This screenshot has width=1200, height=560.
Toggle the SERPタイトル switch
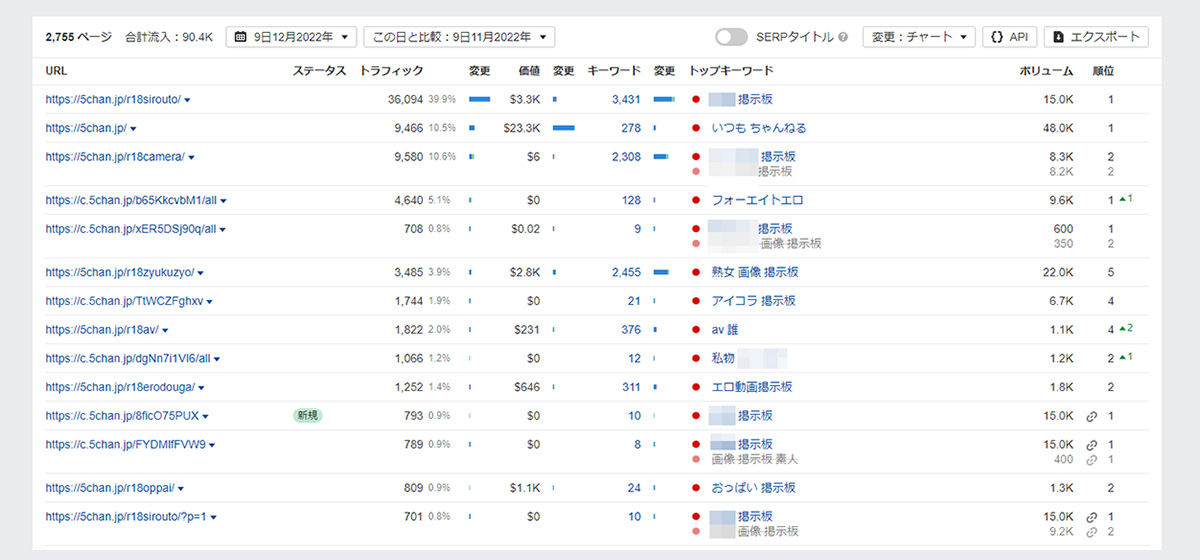coord(731,37)
